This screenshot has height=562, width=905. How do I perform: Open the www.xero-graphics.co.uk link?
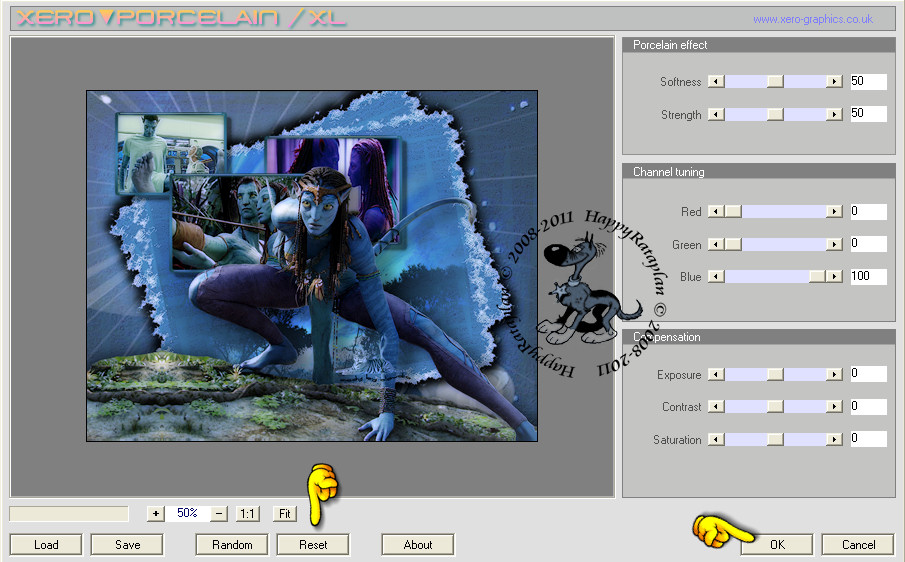point(813,19)
